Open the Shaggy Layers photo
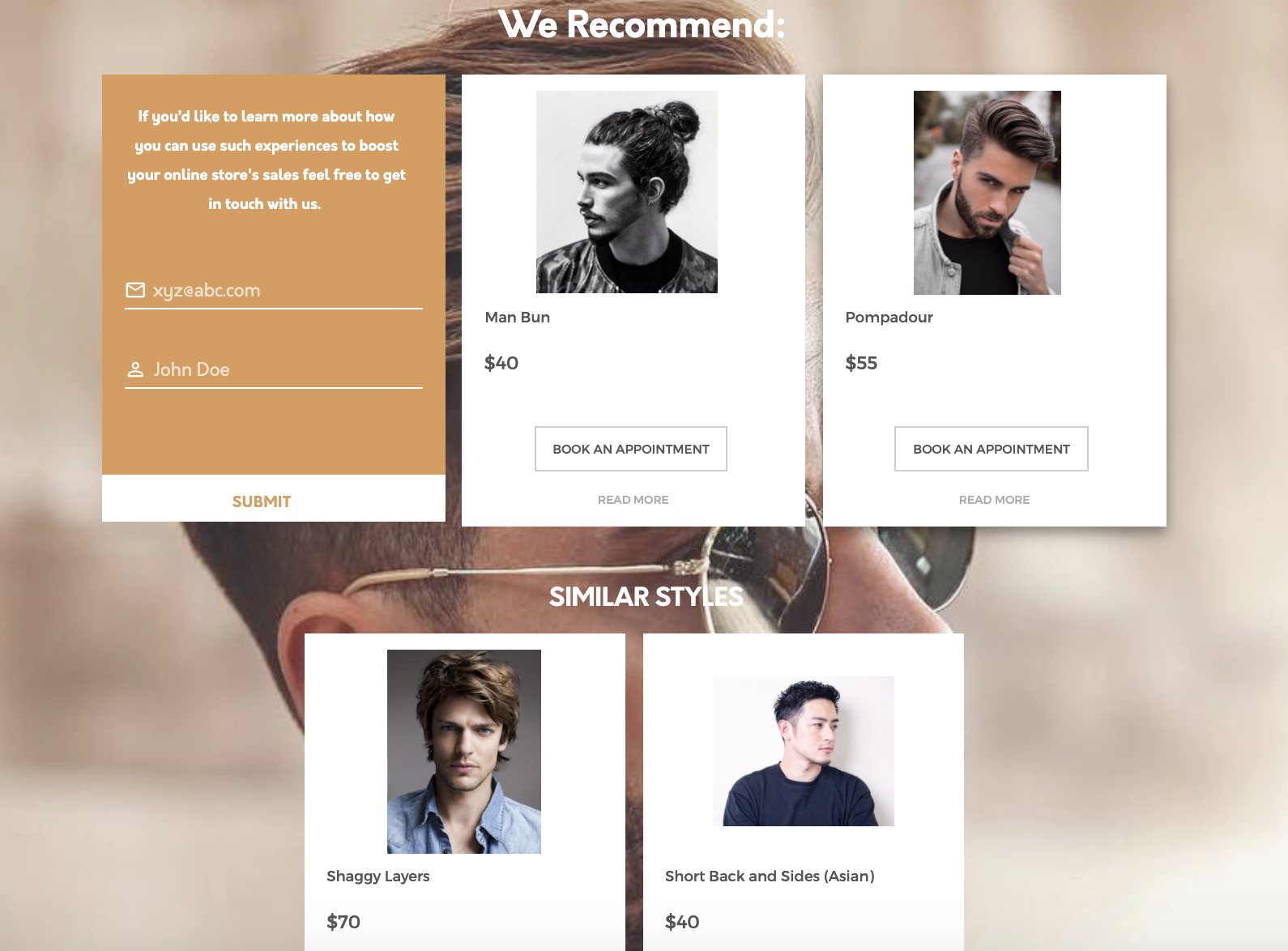Viewport: 1288px width, 951px height. [464, 752]
